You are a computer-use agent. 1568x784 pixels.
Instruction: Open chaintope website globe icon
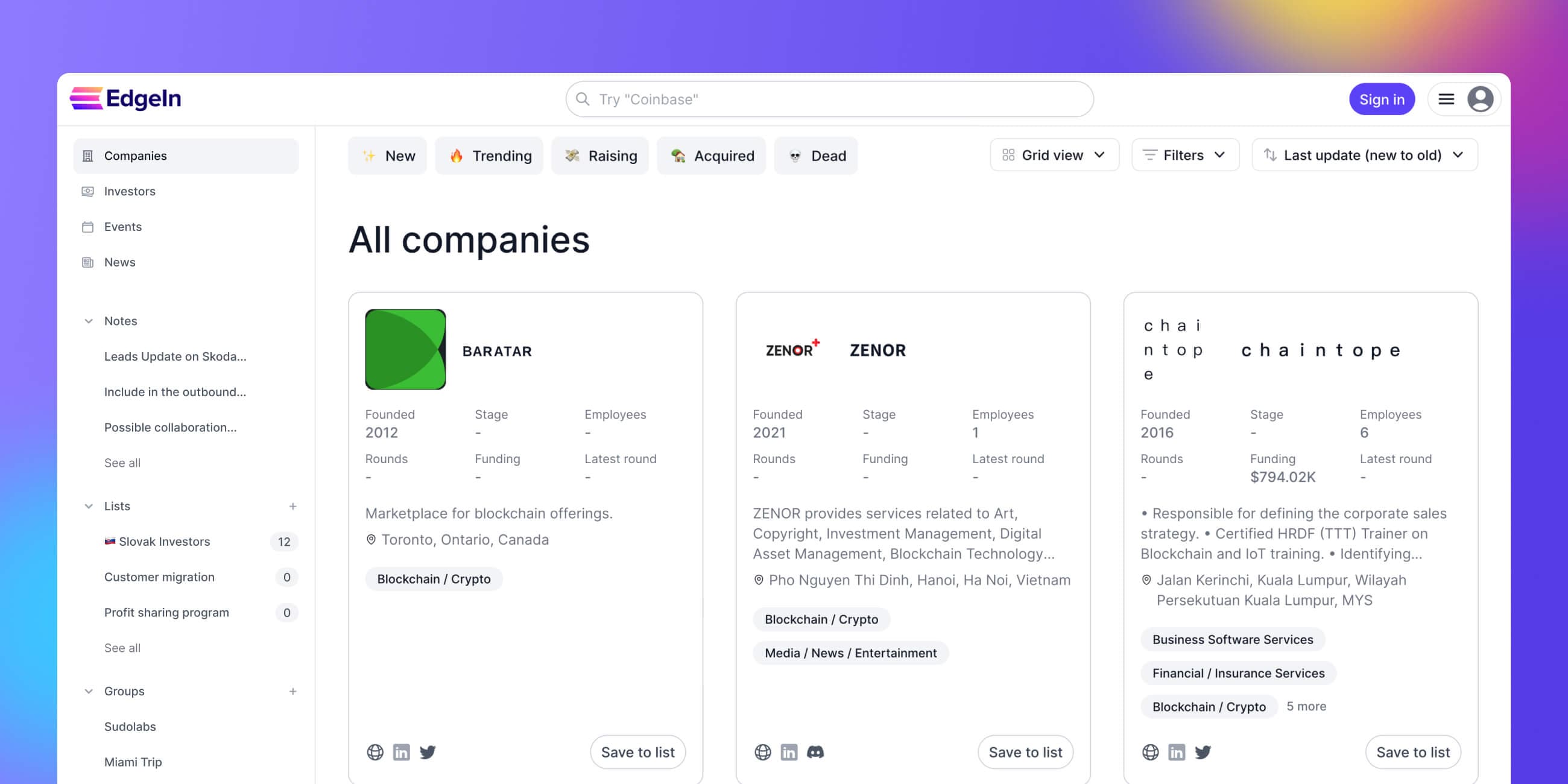1151,753
